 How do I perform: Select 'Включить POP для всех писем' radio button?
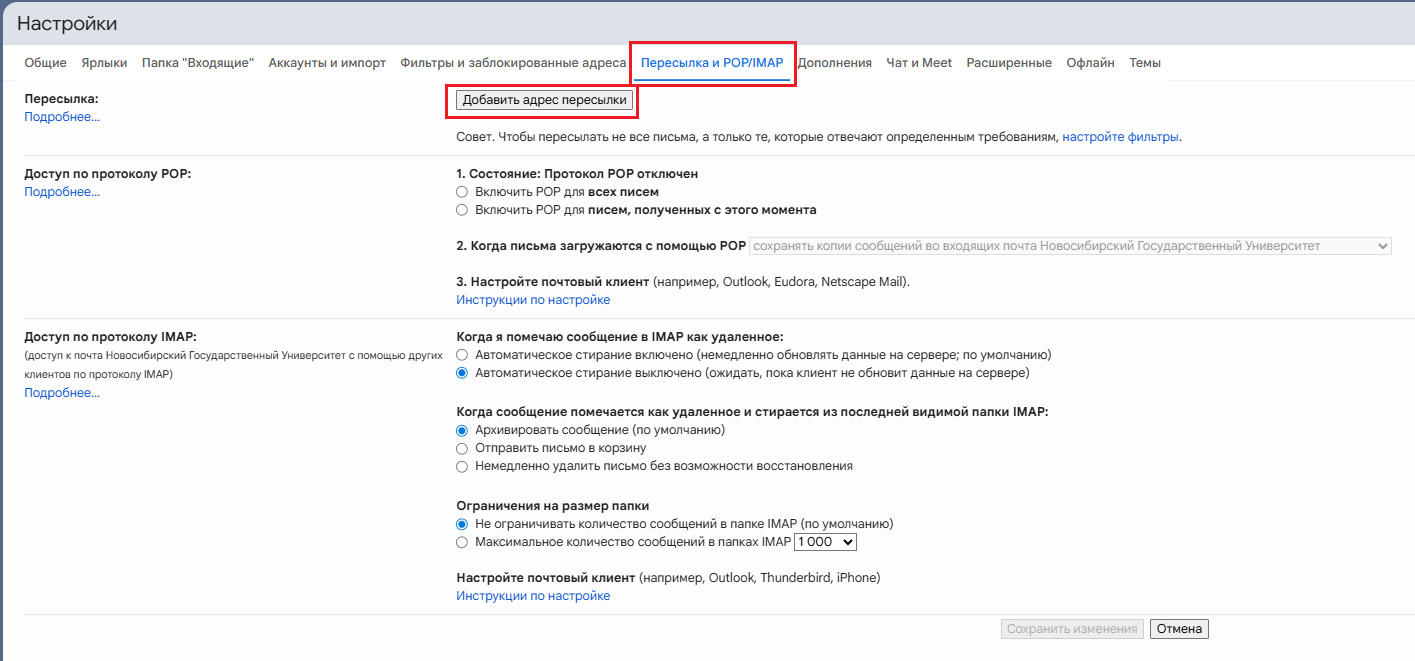[x=462, y=192]
